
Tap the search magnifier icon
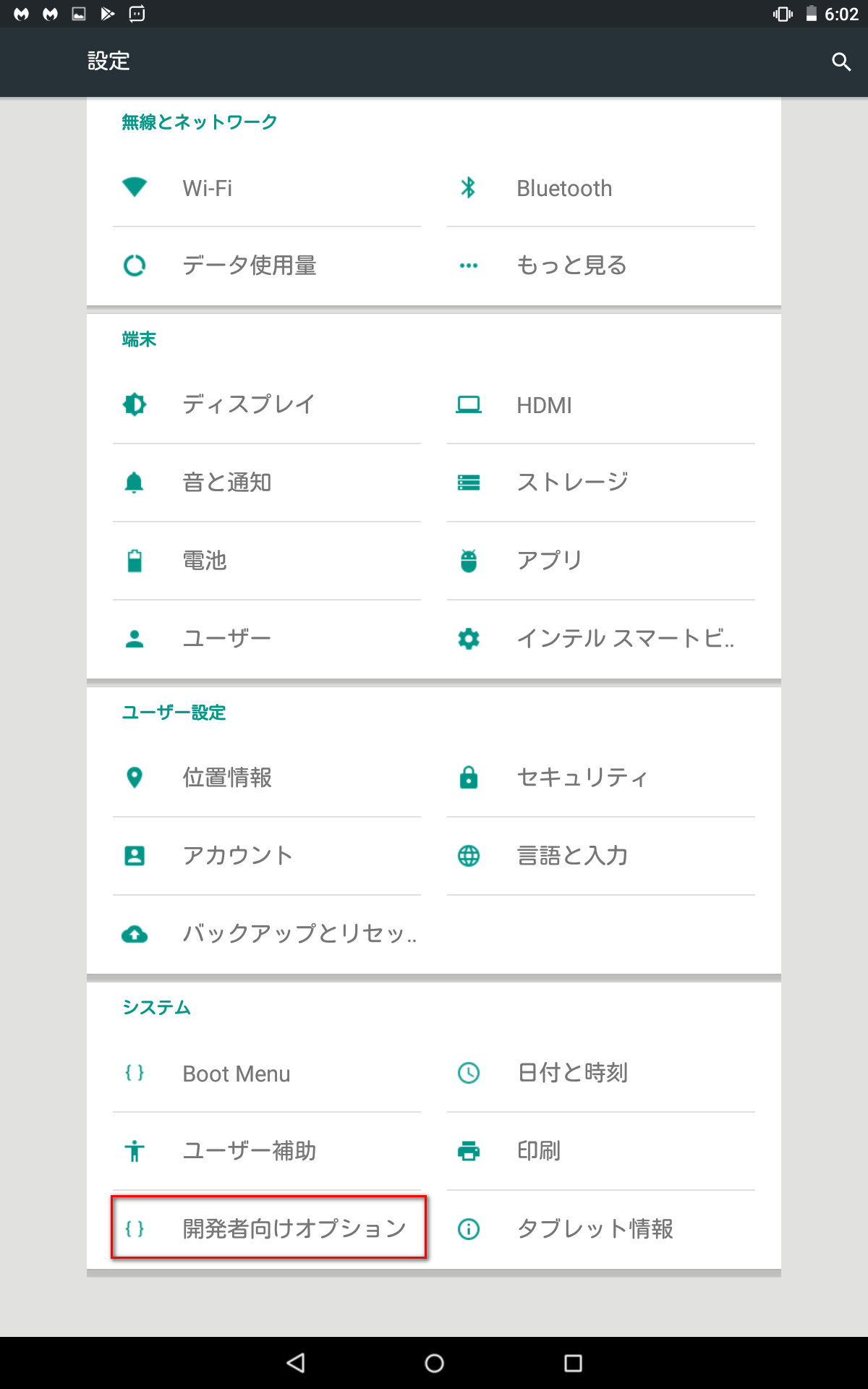tap(841, 61)
